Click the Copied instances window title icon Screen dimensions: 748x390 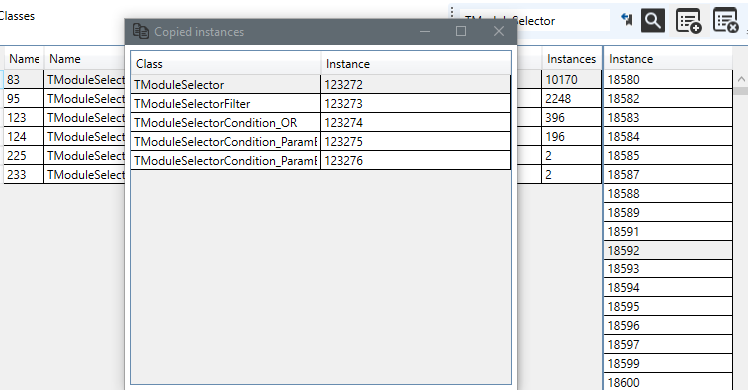pos(141,31)
